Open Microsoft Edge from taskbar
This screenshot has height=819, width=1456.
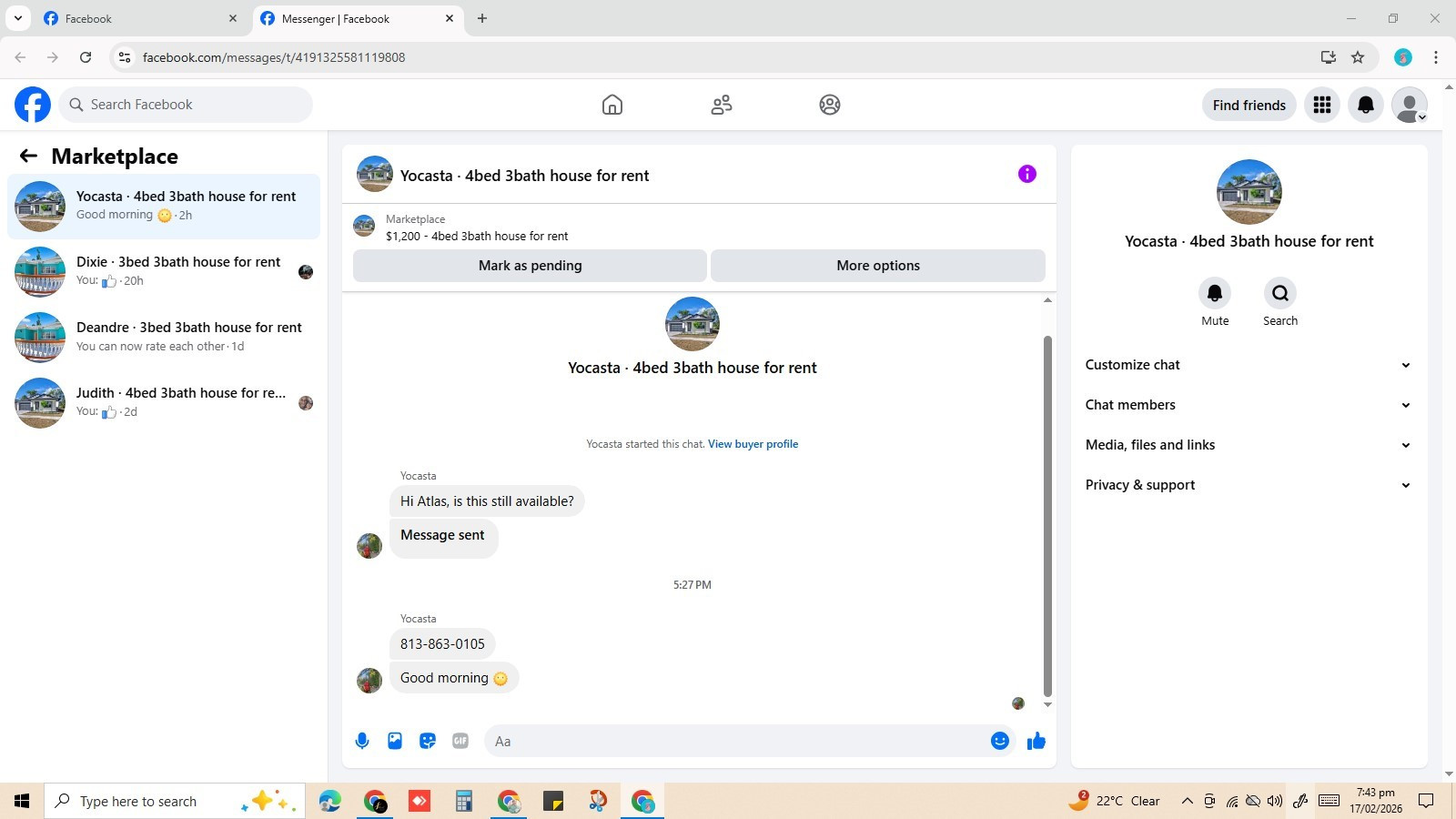coord(329,801)
